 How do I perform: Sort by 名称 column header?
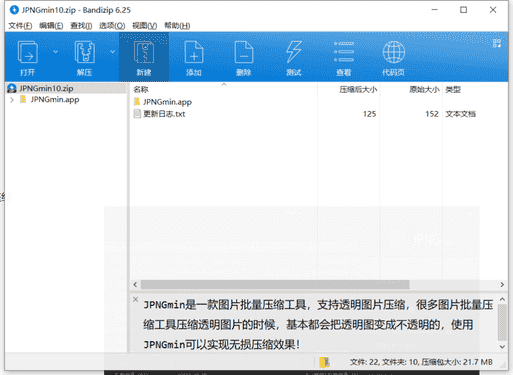[x=141, y=89]
